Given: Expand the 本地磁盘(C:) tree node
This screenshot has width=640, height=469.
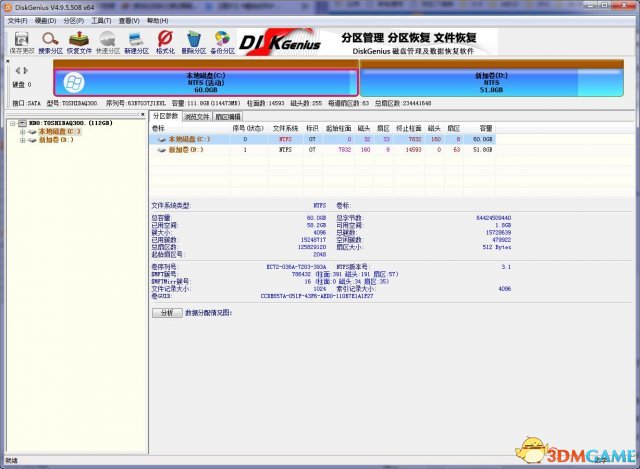Looking at the screenshot, I should tap(22, 132).
